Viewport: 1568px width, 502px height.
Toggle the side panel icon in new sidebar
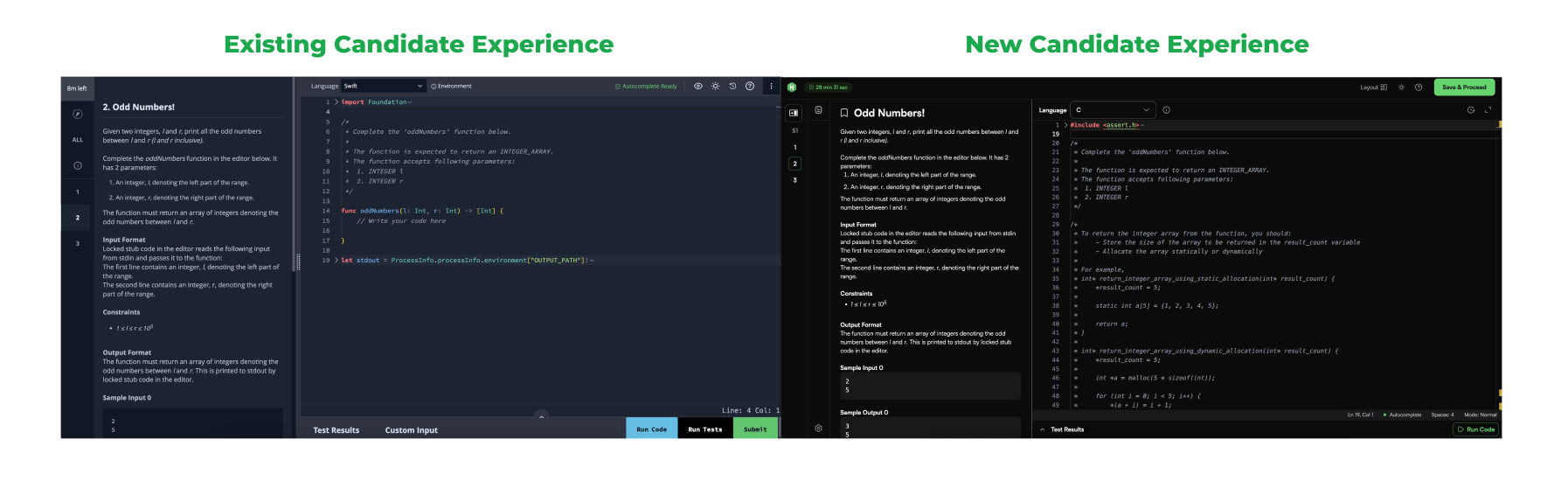tap(794, 113)
